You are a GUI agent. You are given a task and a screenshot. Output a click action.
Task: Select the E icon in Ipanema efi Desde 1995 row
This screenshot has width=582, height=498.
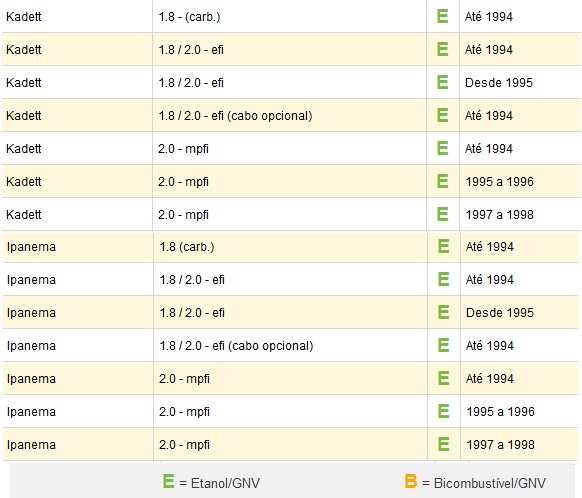click(x=444, y=312)
